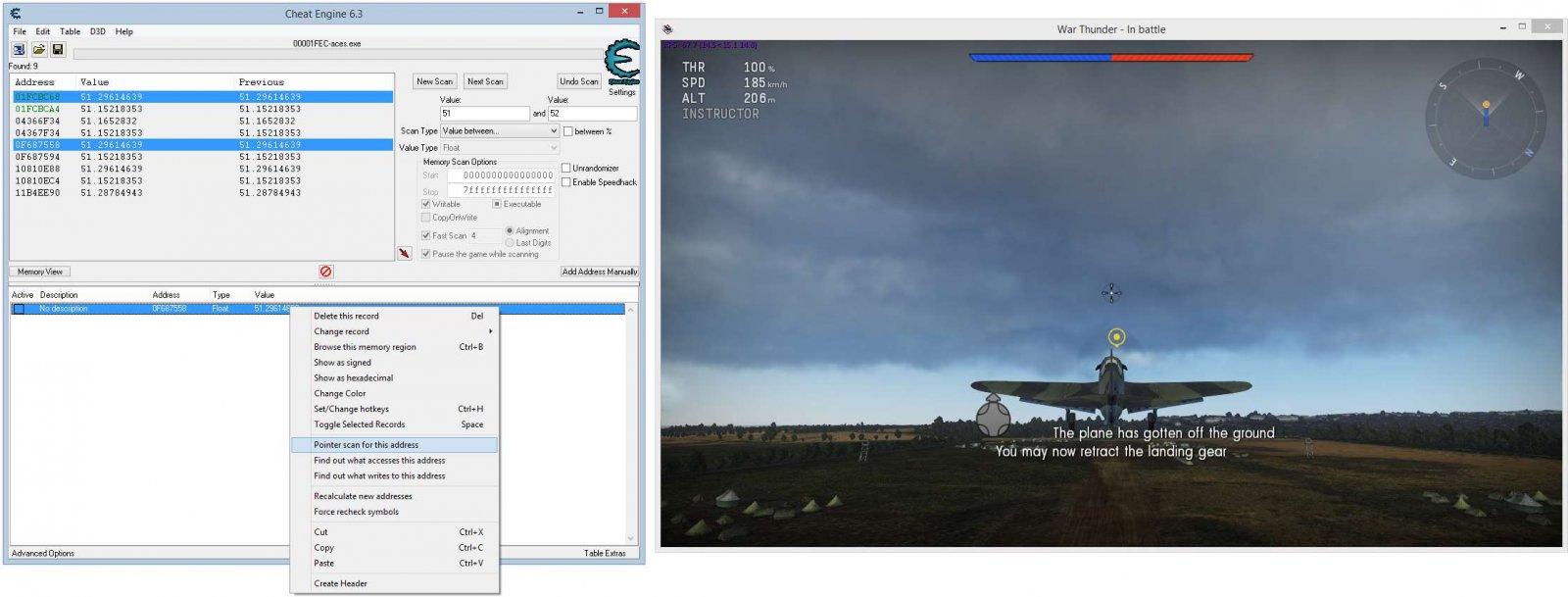Click the first Value input field containing 51
Screen dimensions: 1568x597
coord(484,114)
